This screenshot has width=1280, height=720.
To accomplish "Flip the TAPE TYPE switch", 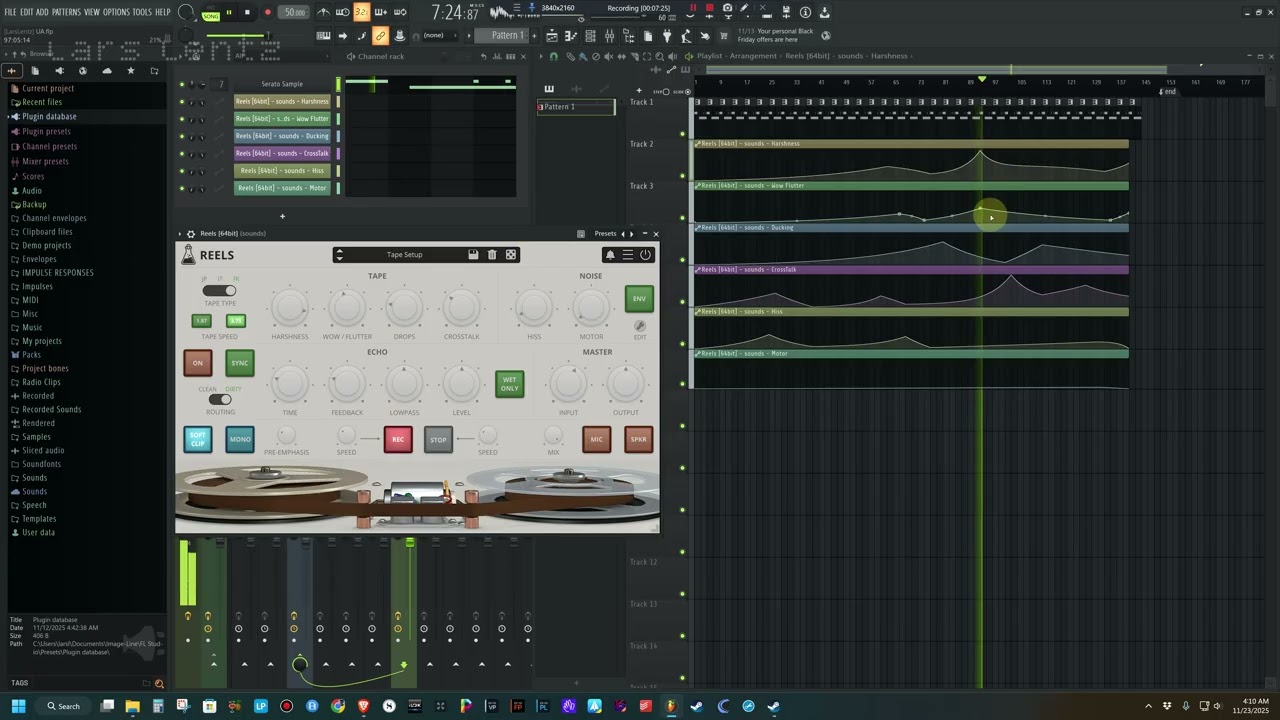I will pos(219,290).
